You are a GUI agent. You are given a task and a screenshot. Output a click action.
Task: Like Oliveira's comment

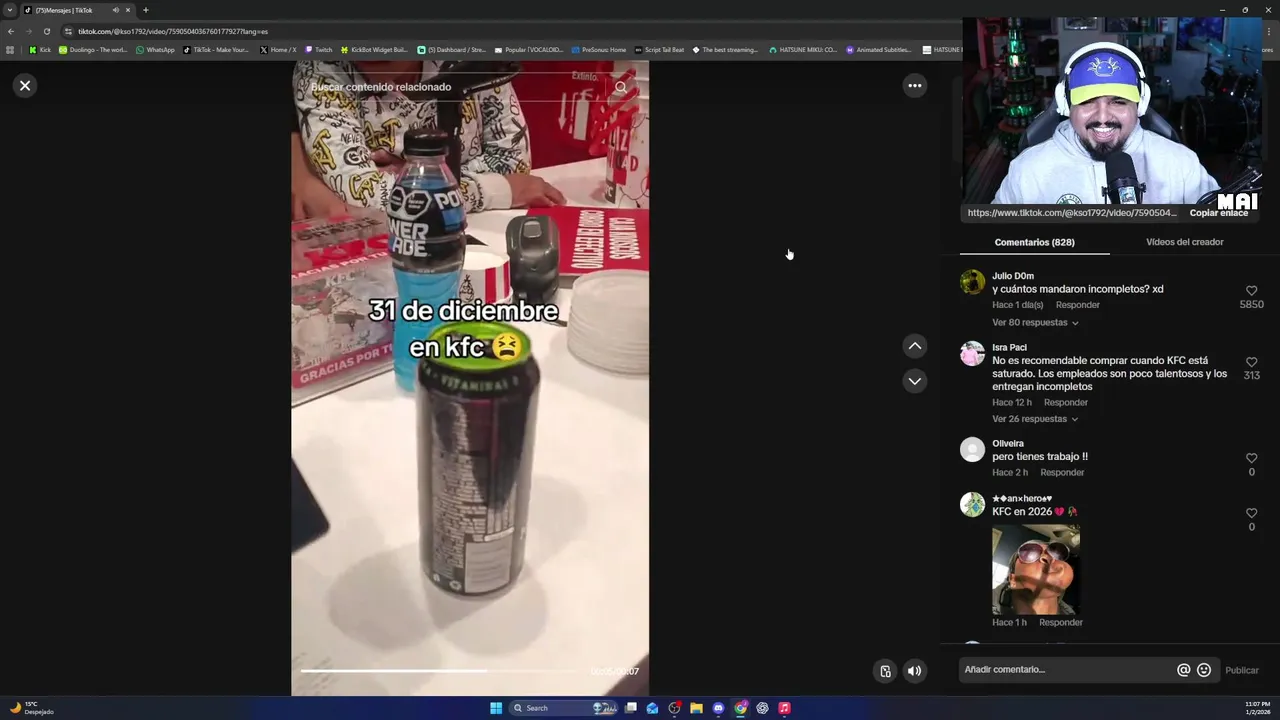1251,458
